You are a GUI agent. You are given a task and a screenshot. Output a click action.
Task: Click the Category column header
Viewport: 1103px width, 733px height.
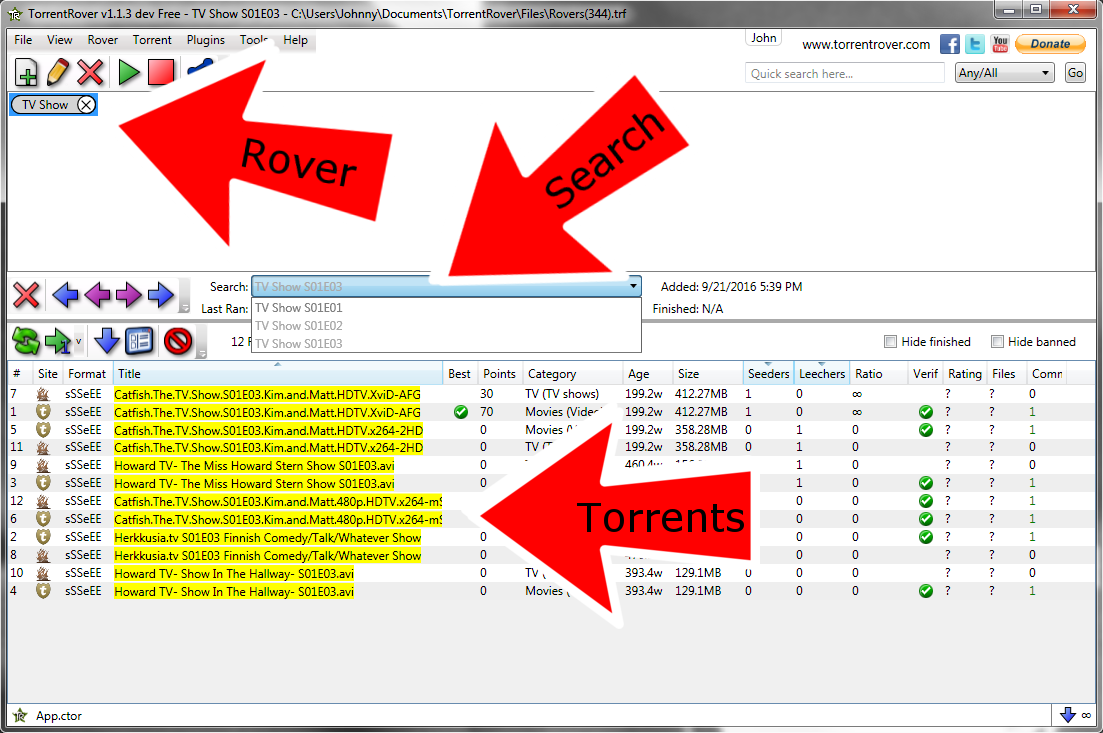(572, 374)
